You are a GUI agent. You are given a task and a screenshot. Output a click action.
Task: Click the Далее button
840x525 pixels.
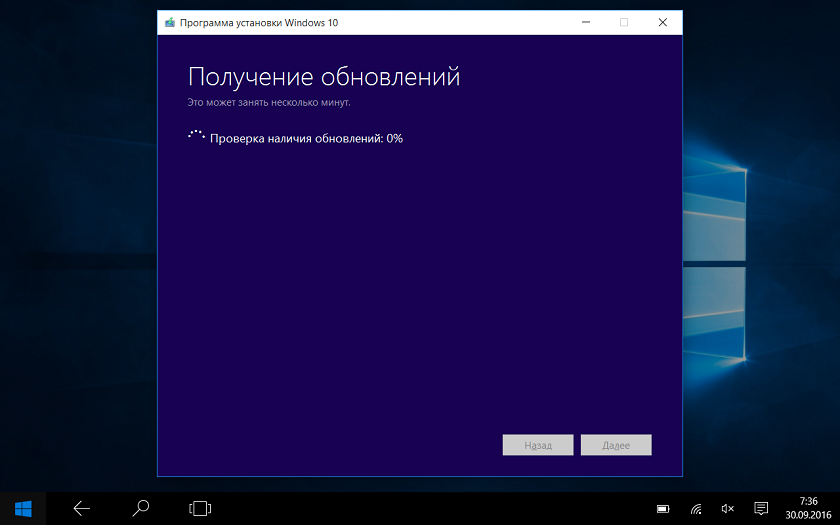[x=615, y=445]
